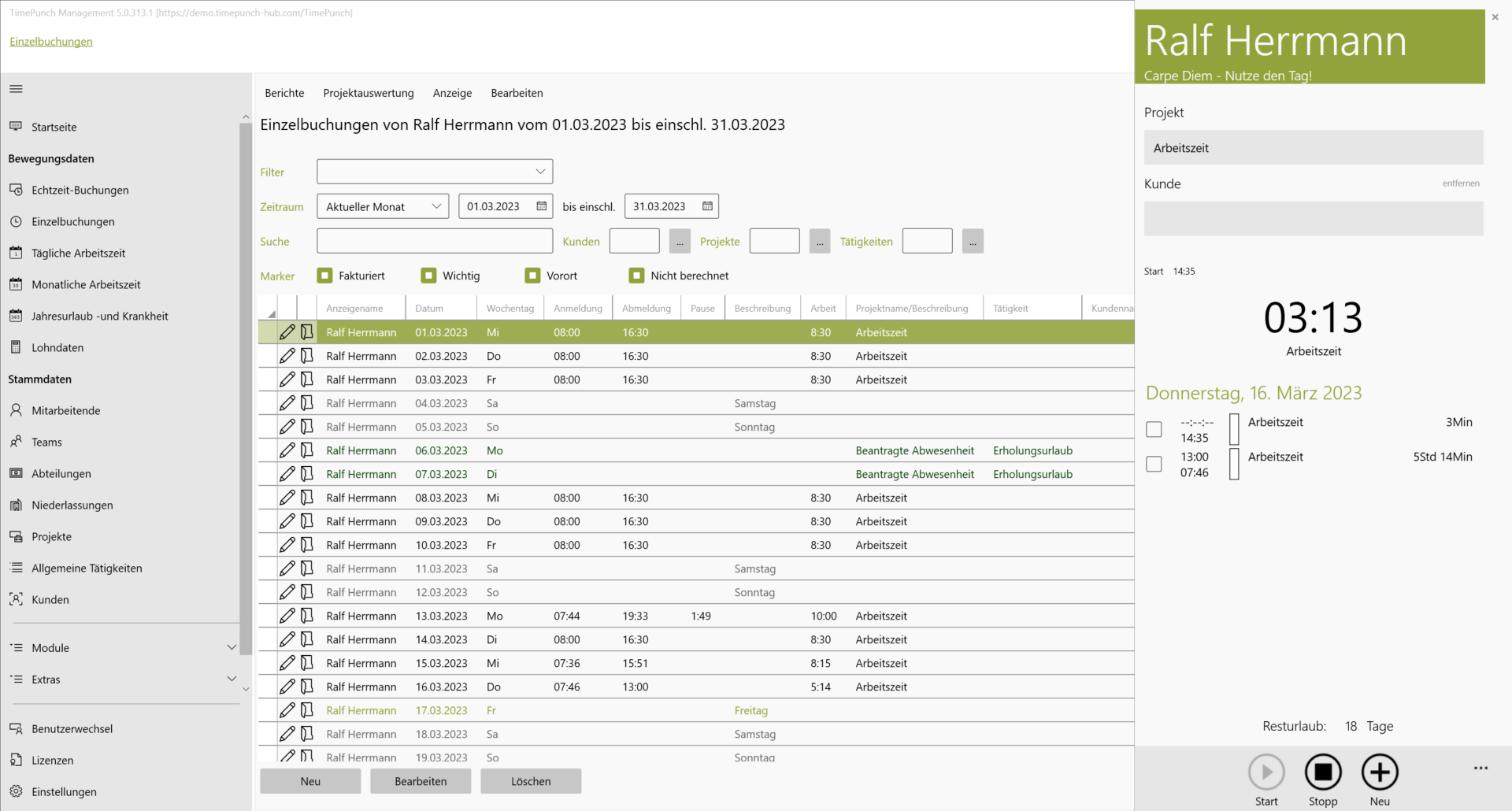Click bookmark icon for 03.03.2023 row

click(307, 380)
